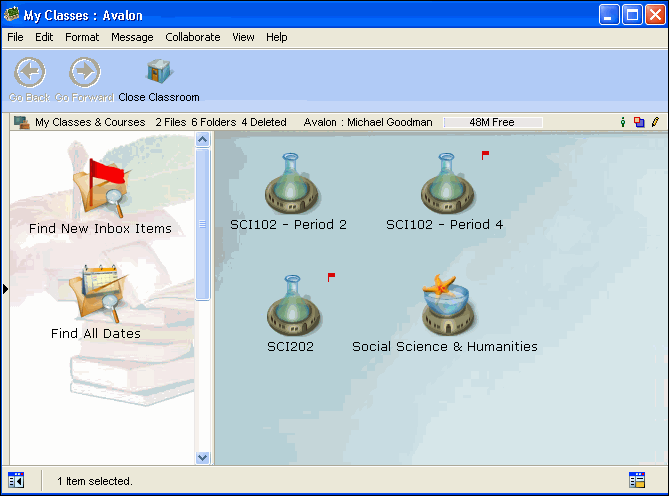Open the SCI102 - Period 2 classroom icon

point(289,183)
